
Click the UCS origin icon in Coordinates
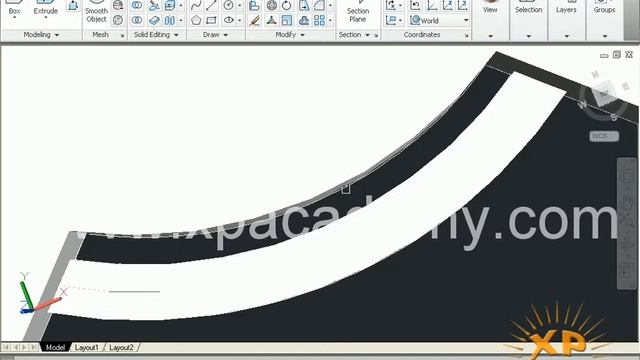tap(432, 5)
